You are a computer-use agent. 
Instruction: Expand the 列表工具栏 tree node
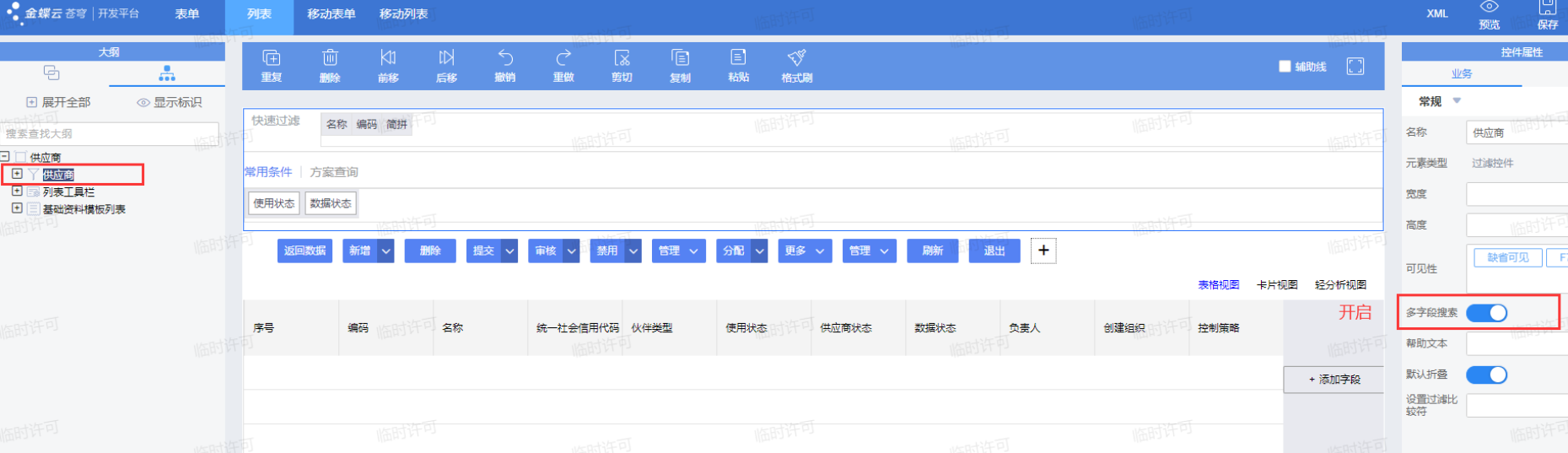tap(17, 191)
